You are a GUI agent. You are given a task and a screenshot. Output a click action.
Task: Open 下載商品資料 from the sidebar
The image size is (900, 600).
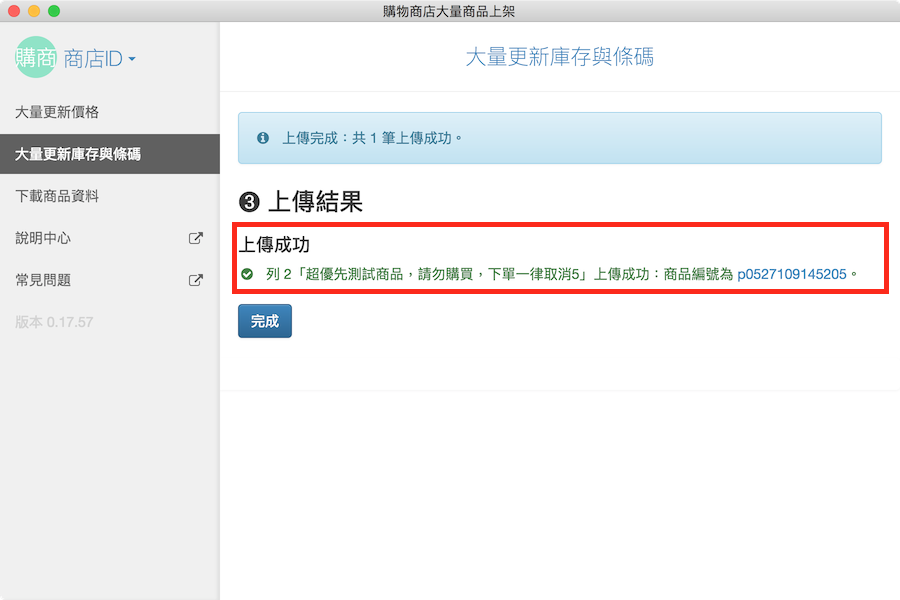click(x=57, y=196)
